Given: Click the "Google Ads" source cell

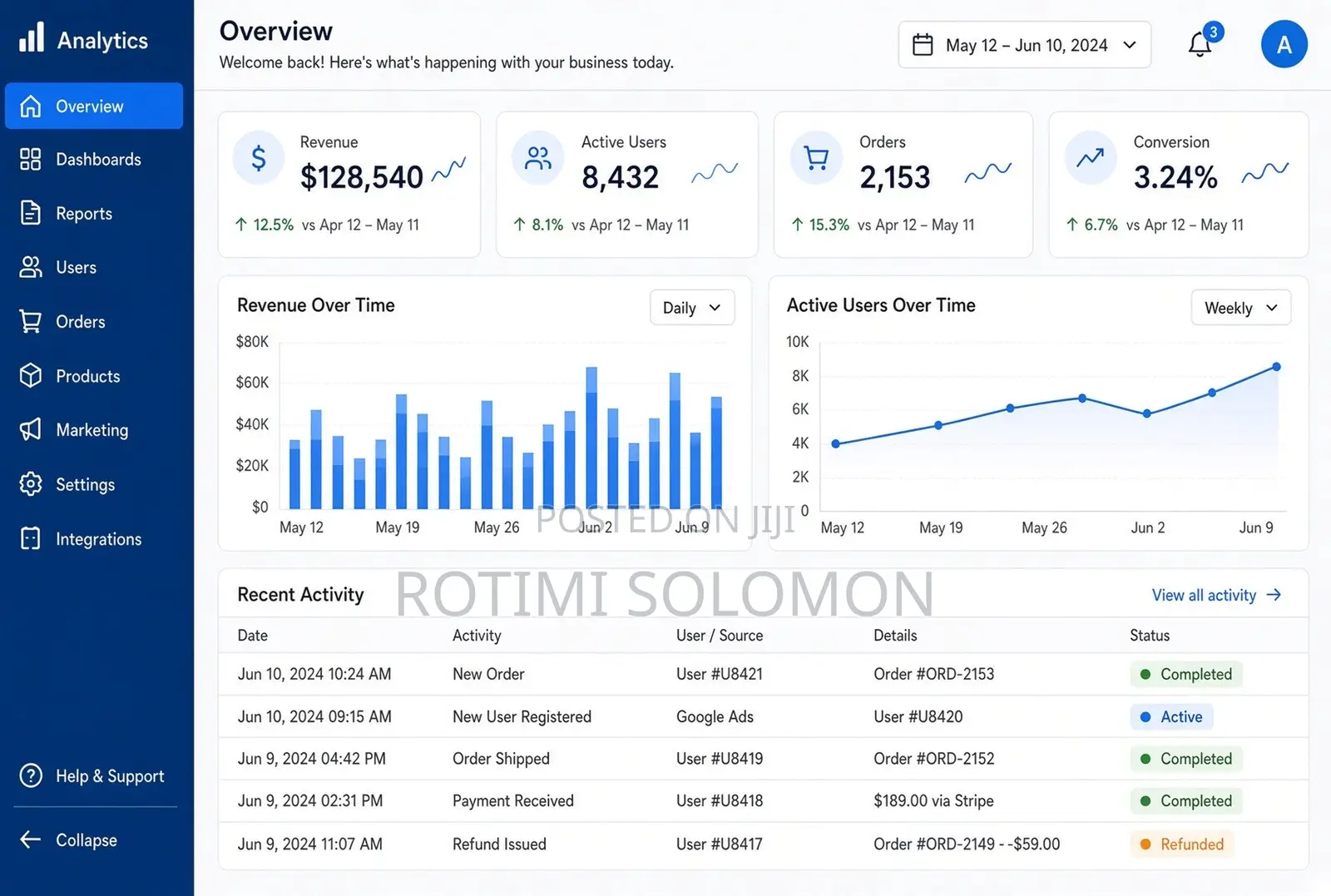Looking at the screenshot, I should (715, 716).
